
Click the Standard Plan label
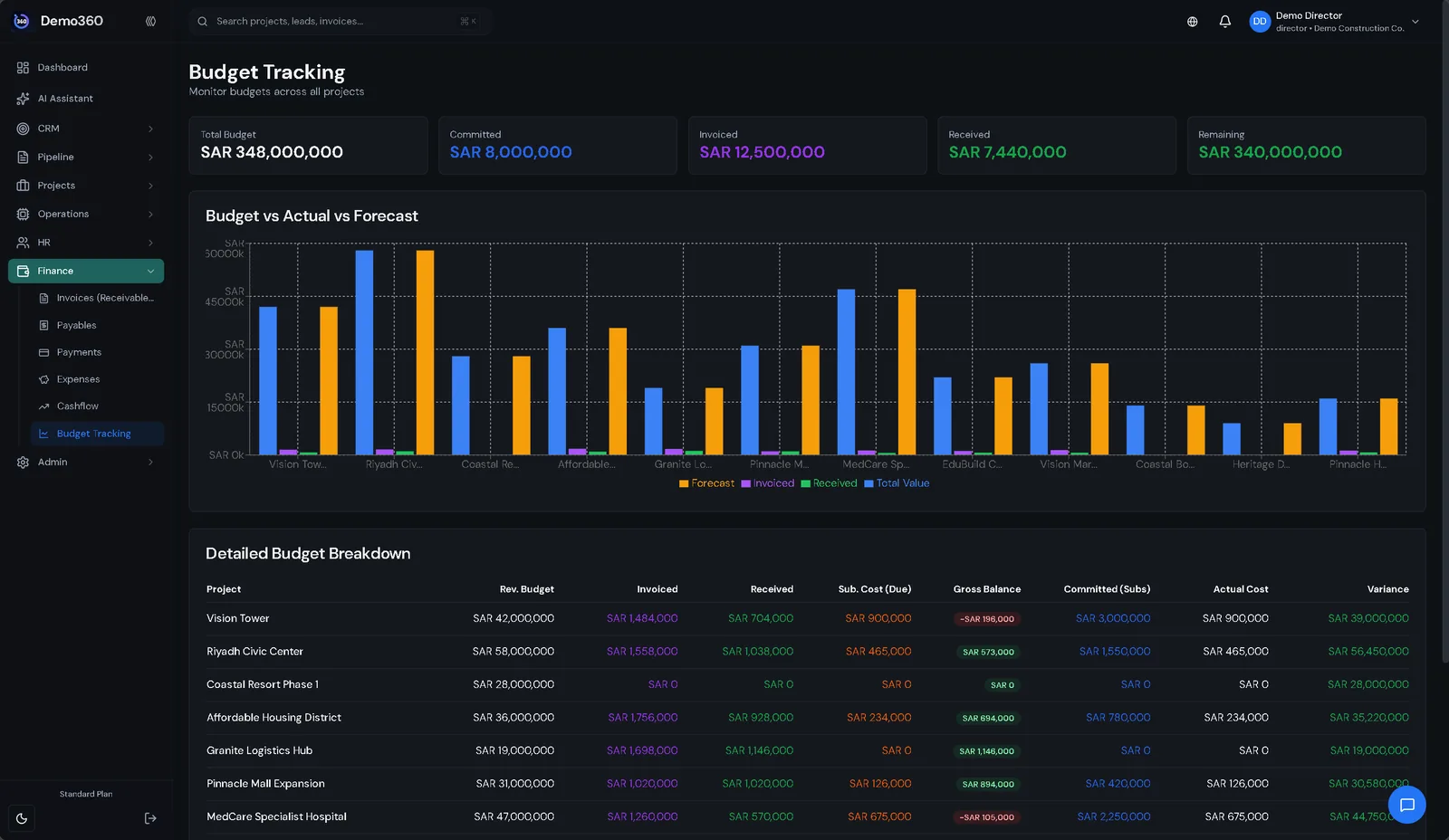(x=86, y=794)
